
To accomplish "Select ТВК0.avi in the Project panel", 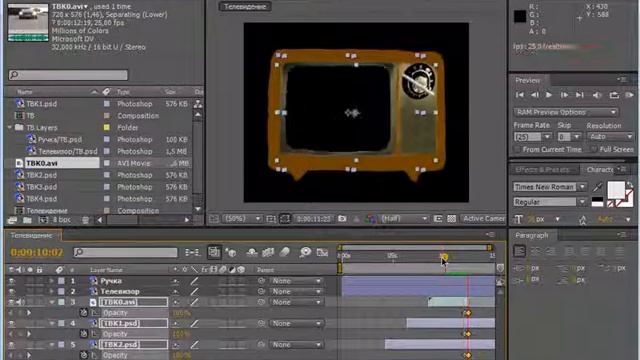I will pyautogui.click(x=42, y=163).
